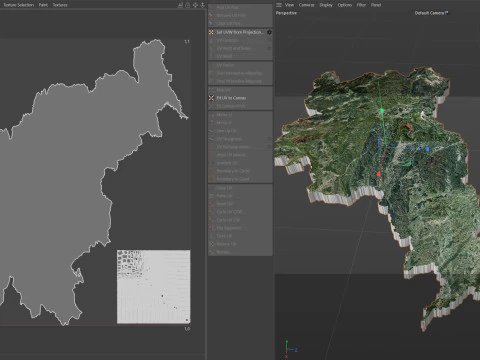Click the Copy UV entry
This screenshot has width=480, height=360.
click(x=240, y=188)
